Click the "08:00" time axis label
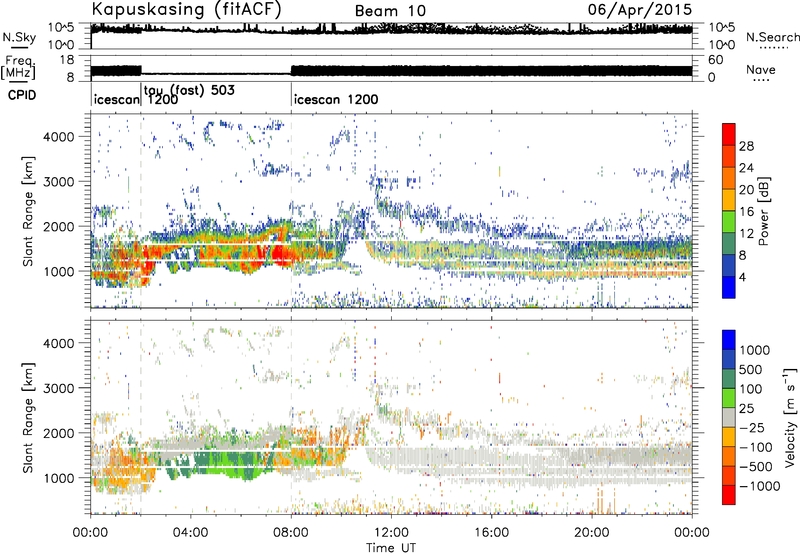 (291, 533)
